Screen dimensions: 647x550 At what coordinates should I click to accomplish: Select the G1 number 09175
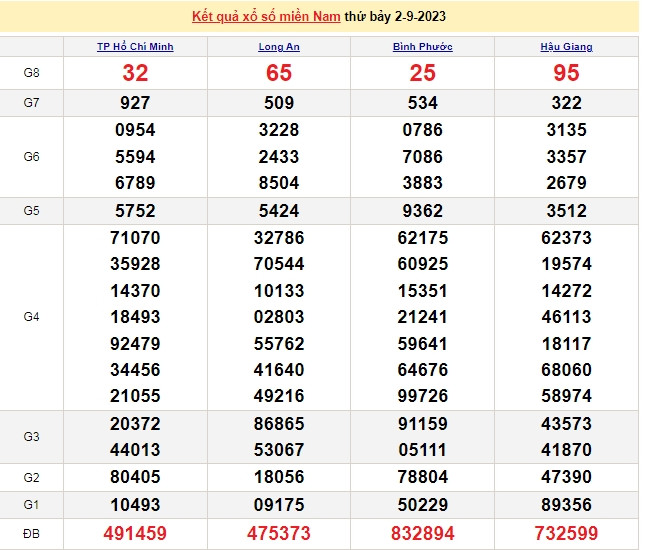[x=279, y=505]
